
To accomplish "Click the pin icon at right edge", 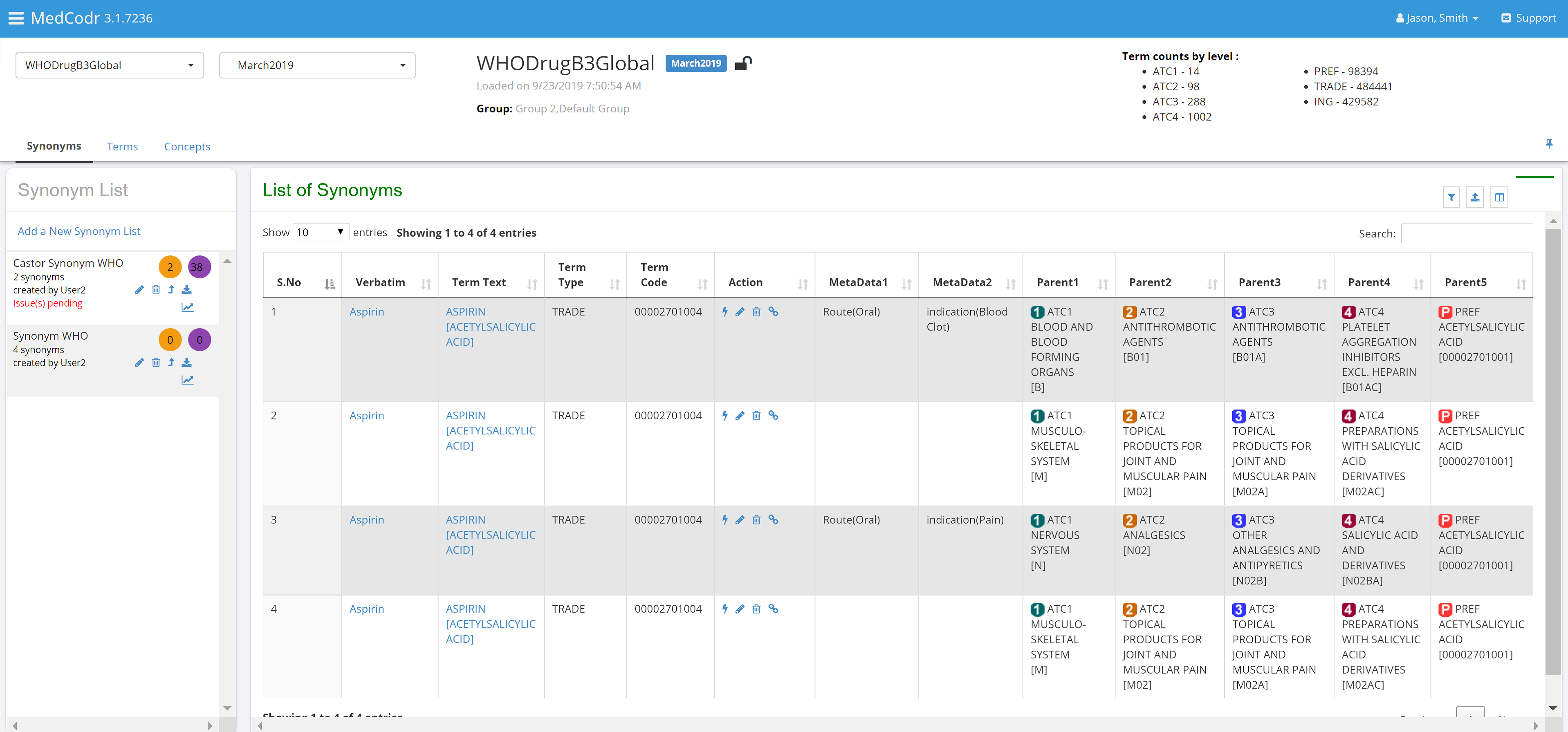I will pos(1548,143).
